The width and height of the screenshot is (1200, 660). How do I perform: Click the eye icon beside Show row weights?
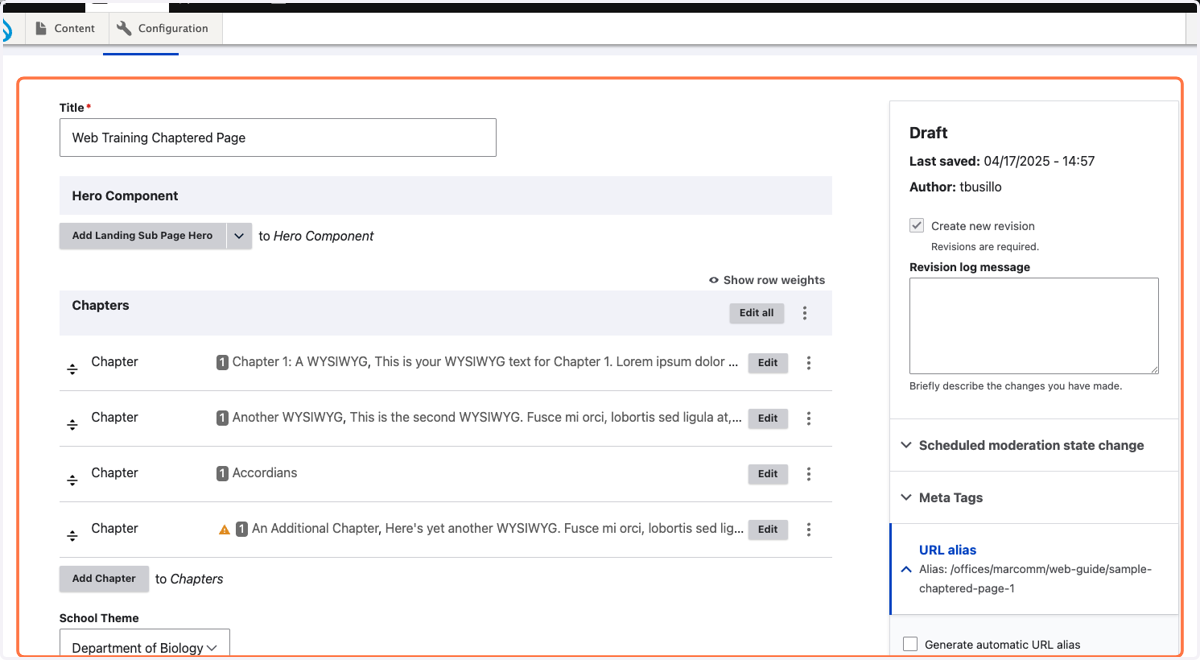tap(714, 280)
